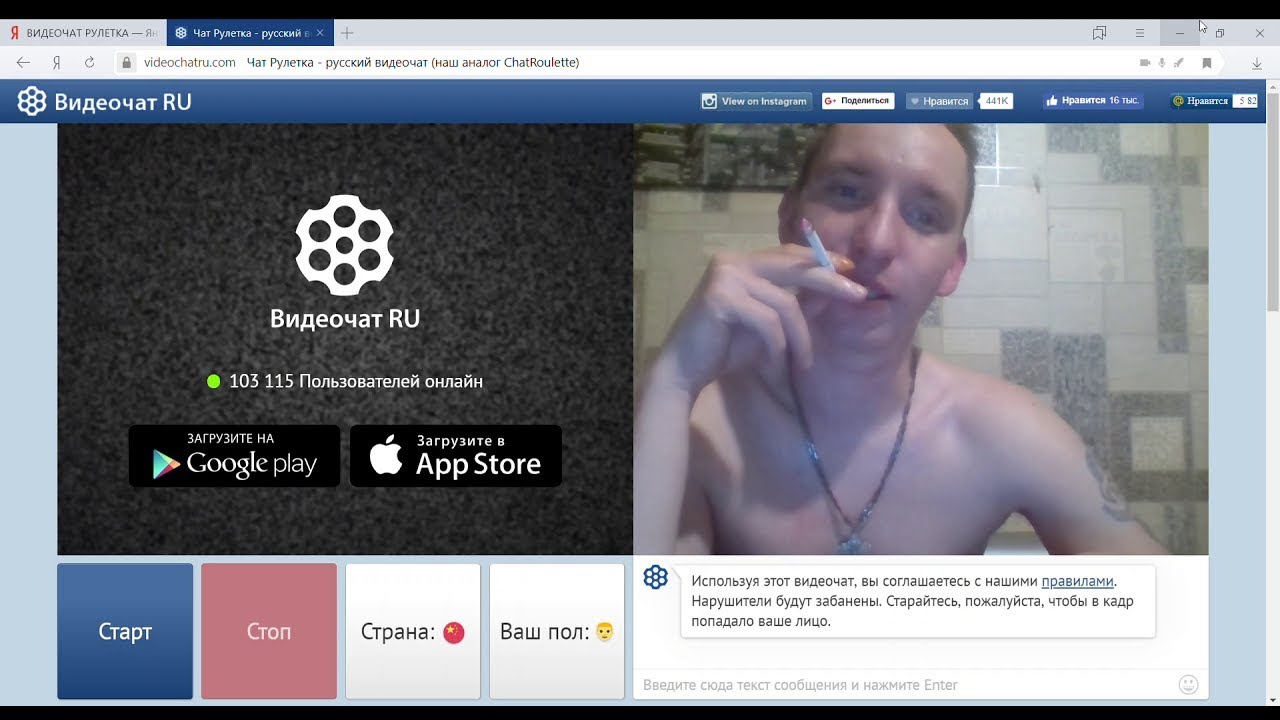
Task: Click the green online status dot
Action: point(213,381)
